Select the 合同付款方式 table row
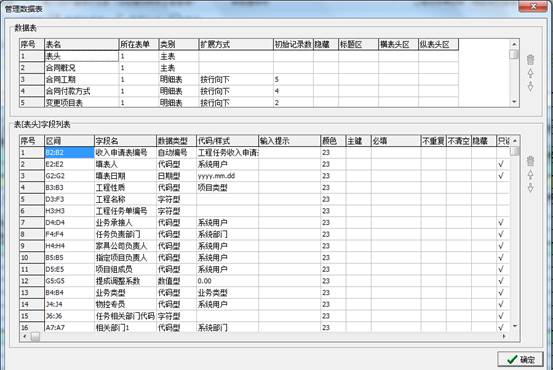The height and width of the screenshot is (370, 553). click(x=239, y=91)
